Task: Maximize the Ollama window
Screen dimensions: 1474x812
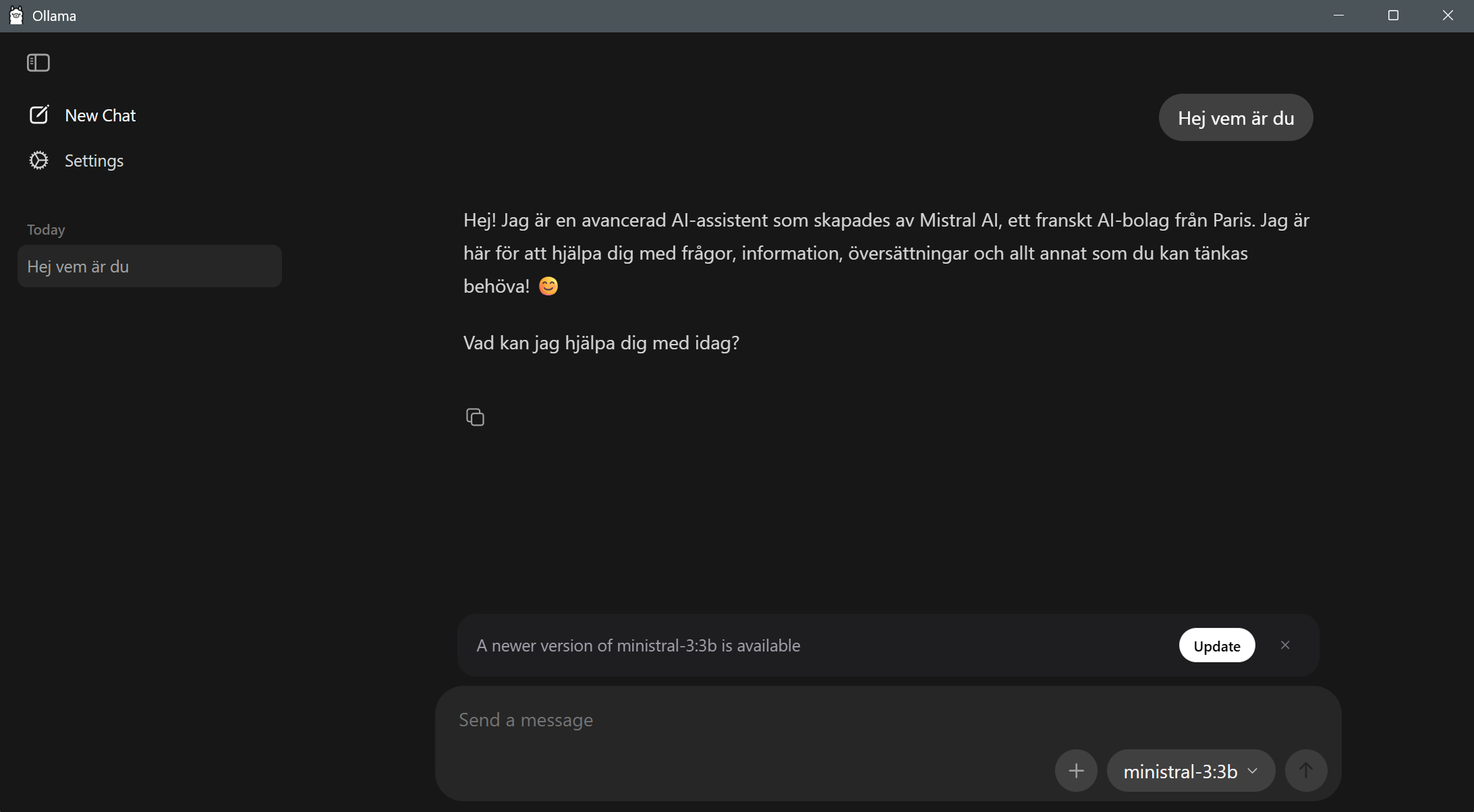Action: point(1393,16)
